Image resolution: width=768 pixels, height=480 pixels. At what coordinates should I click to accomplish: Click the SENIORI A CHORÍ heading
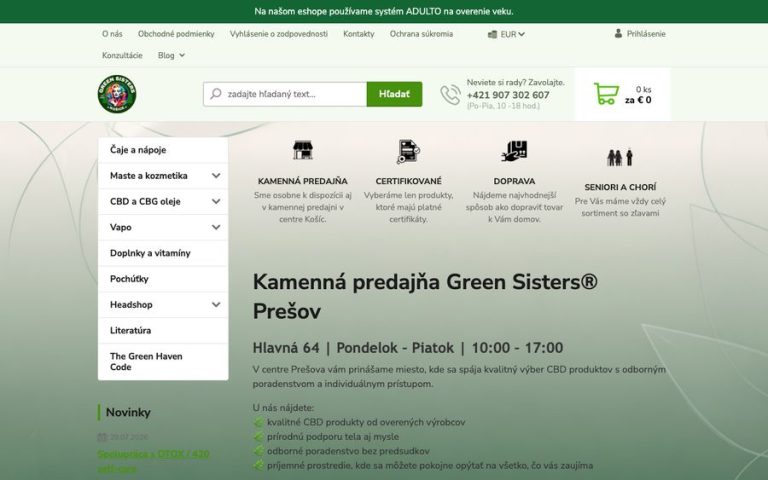[x=620, y=187]
